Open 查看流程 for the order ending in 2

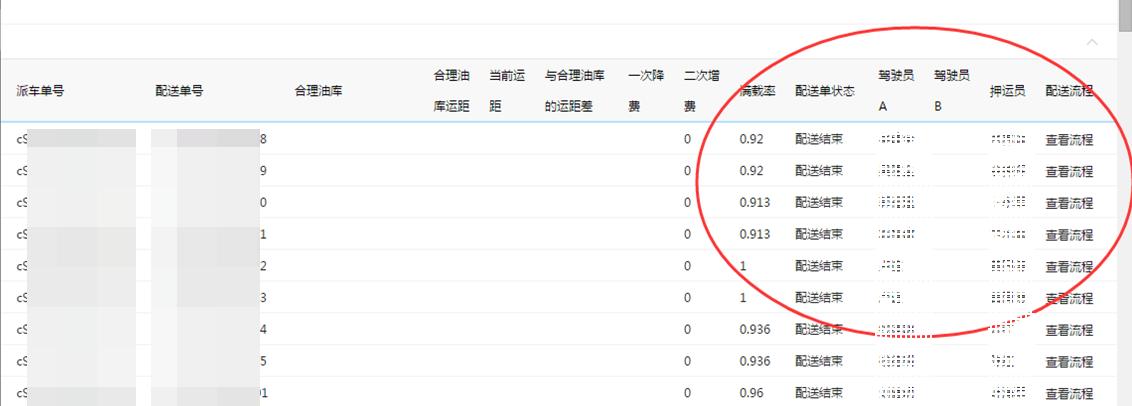coord(1069,267)
